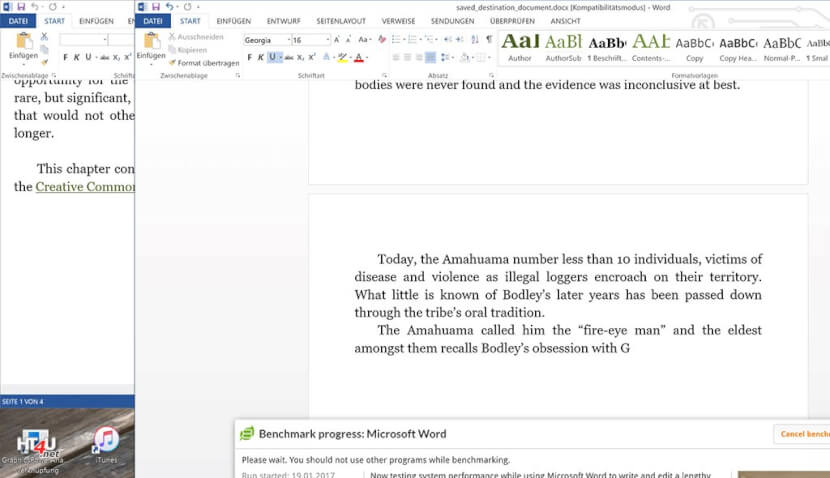
Task: Toggle italic (K) in the front Word window
Action: [x=260, y=57]
